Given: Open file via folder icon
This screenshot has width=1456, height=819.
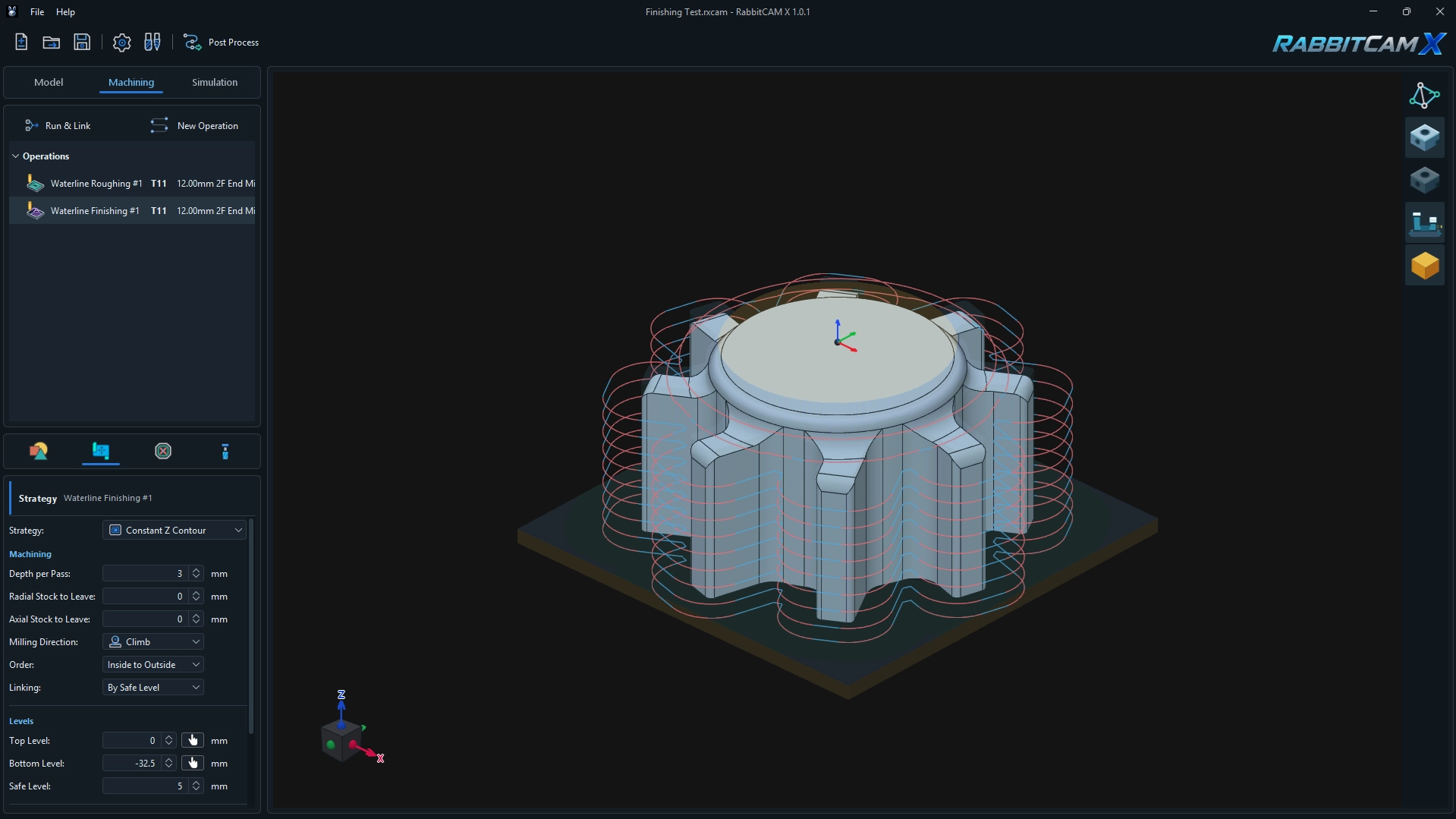Looking at the screenshot, I should tap(52, 43).
